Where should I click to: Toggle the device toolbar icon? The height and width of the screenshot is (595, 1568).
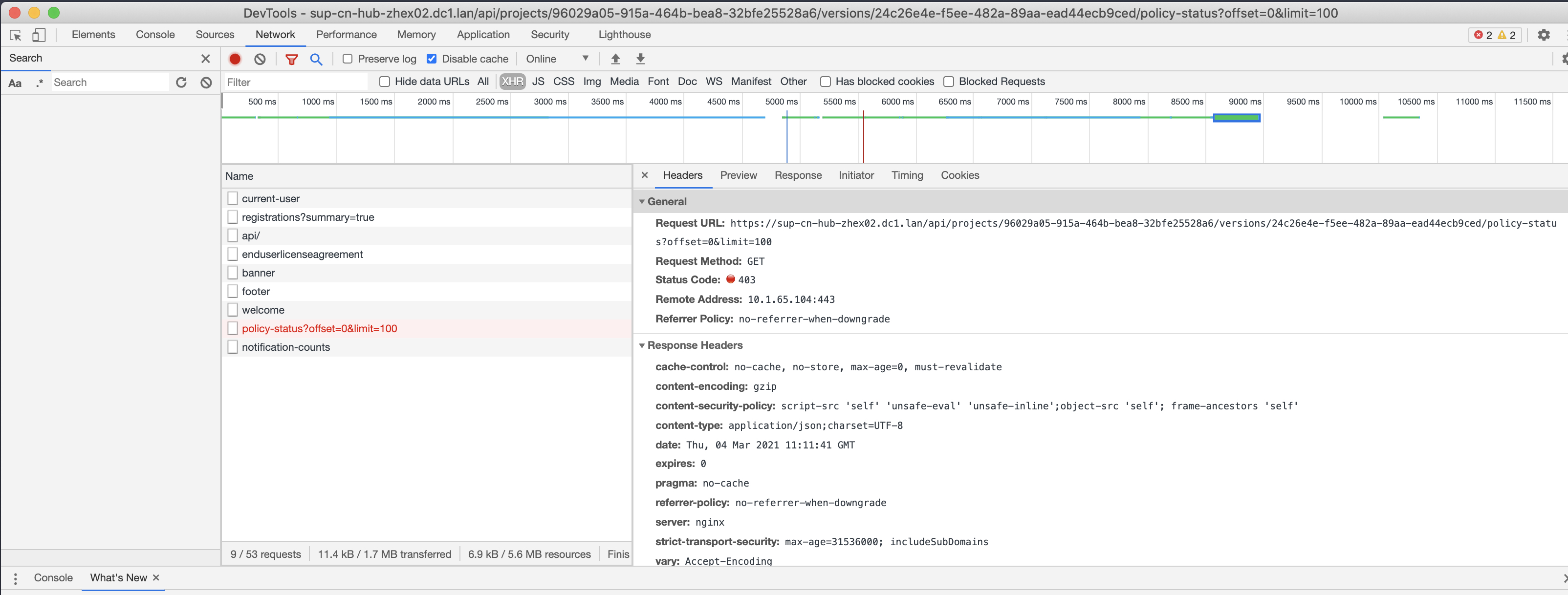[38, 35]
